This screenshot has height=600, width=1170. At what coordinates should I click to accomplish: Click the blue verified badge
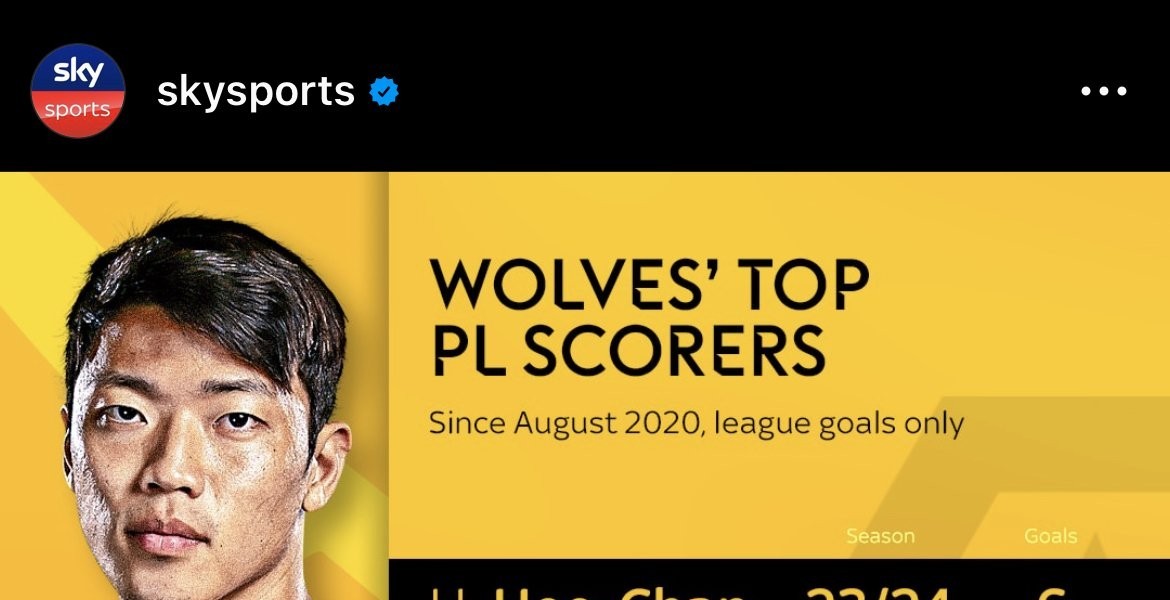pyautogui.click(x=384, y=91)
